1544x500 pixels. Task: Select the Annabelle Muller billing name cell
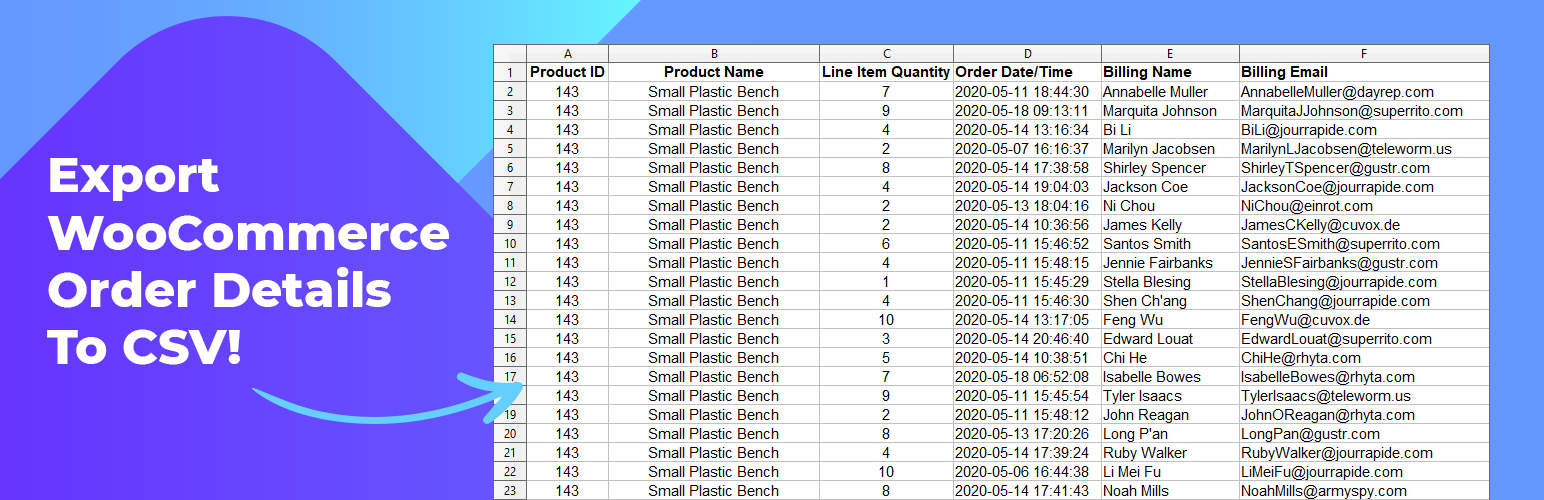[x=1155, y=92]
